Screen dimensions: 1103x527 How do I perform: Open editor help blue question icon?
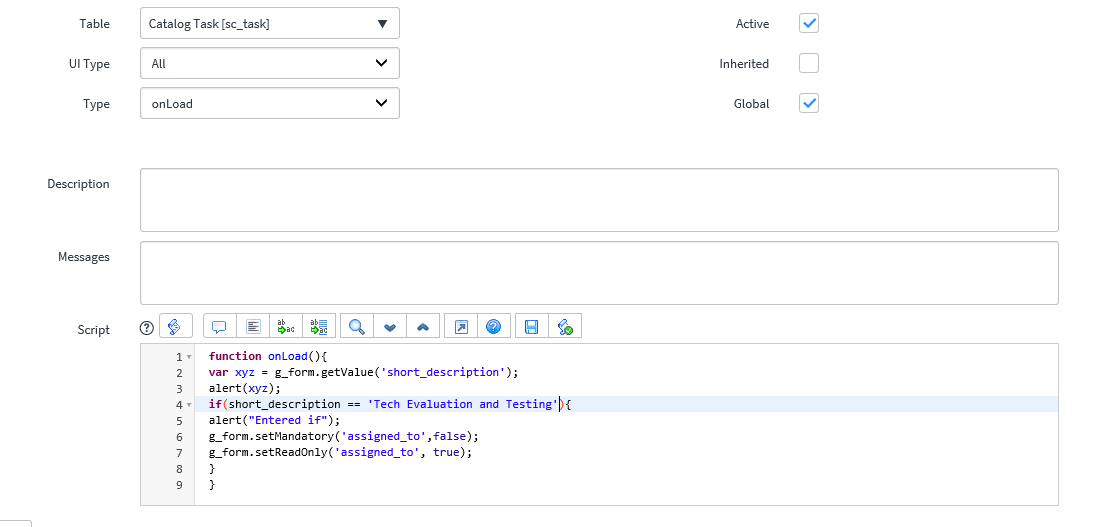pos(494,326)
